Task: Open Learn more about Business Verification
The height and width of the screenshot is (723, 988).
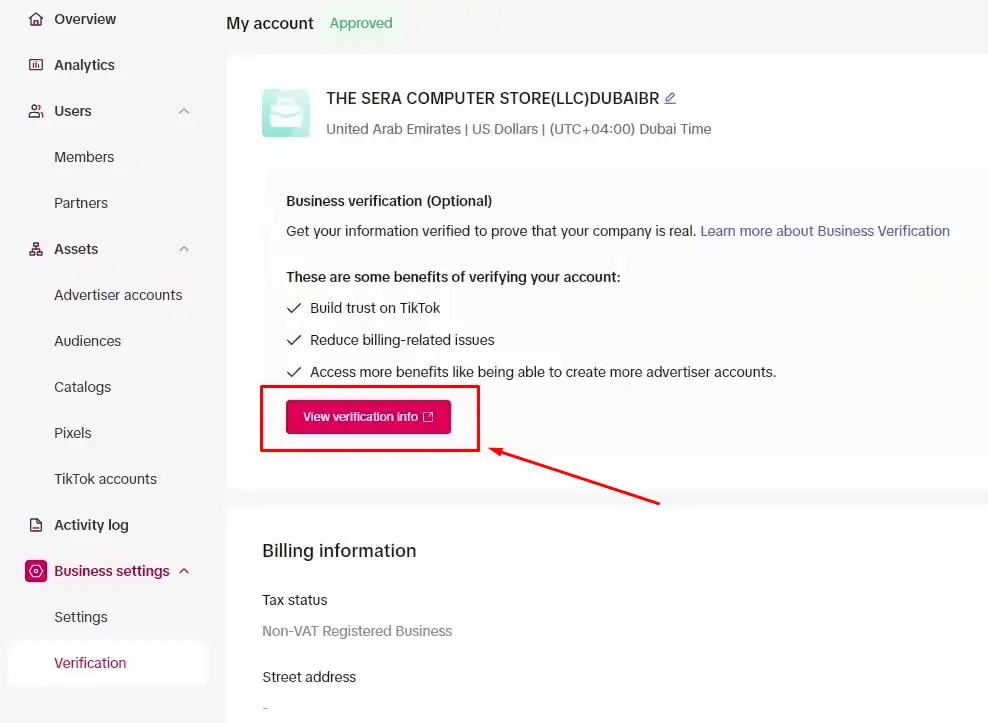Action: [824, 230]
